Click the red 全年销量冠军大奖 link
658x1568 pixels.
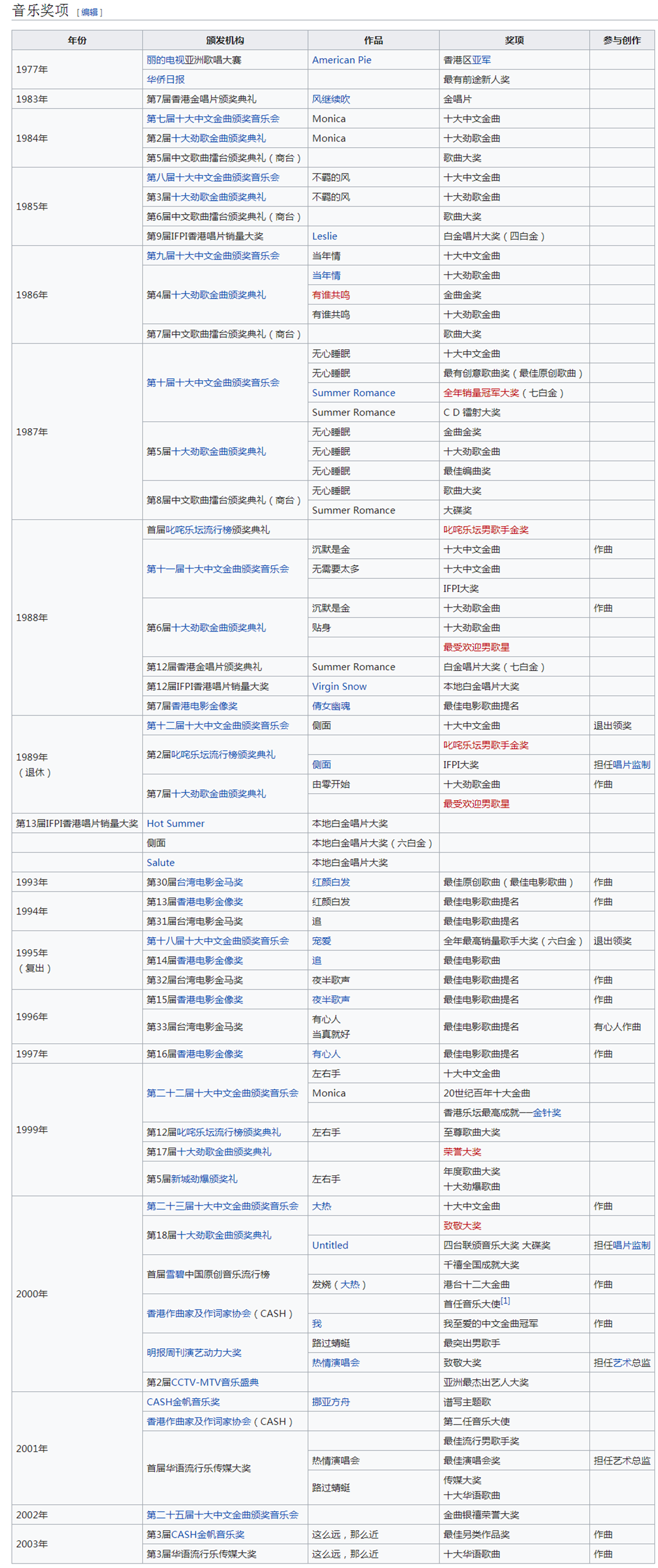coord(481,393)
